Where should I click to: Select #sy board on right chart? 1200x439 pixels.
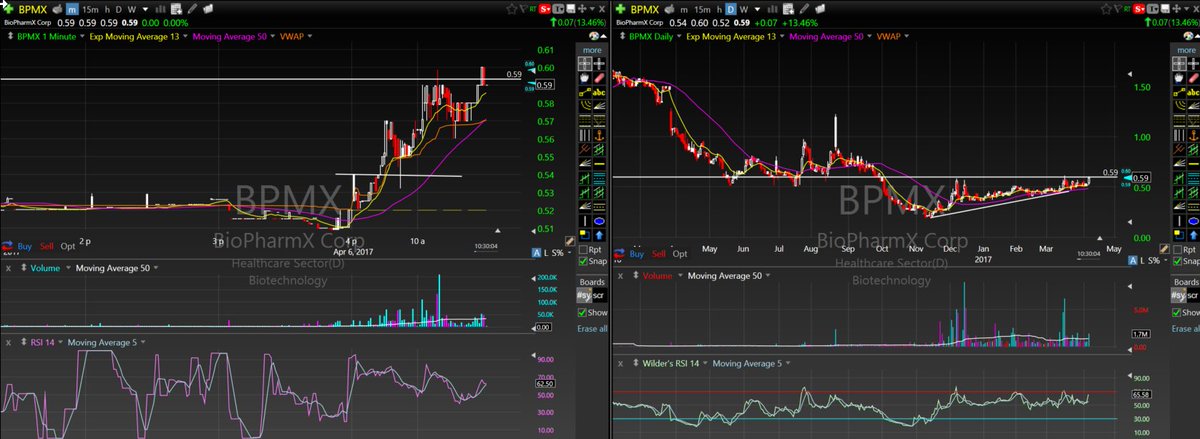tap(1178, 295)
